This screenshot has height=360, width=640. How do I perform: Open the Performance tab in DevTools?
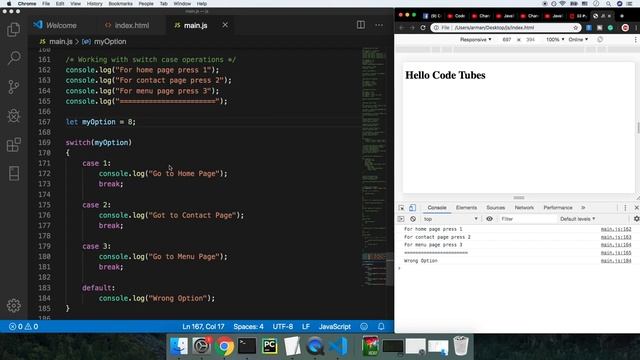point(558,208)
